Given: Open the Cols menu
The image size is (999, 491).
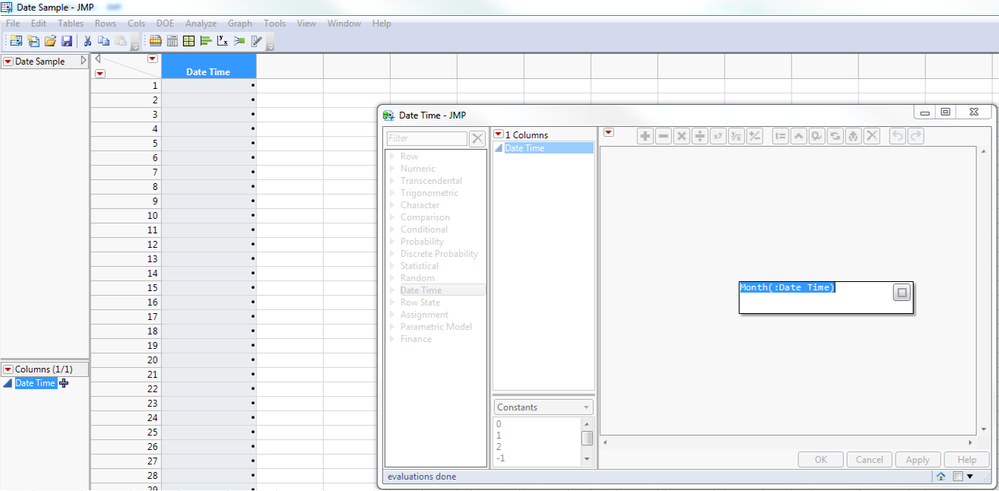Looking at the screenshot, I should tap(136, 24).
